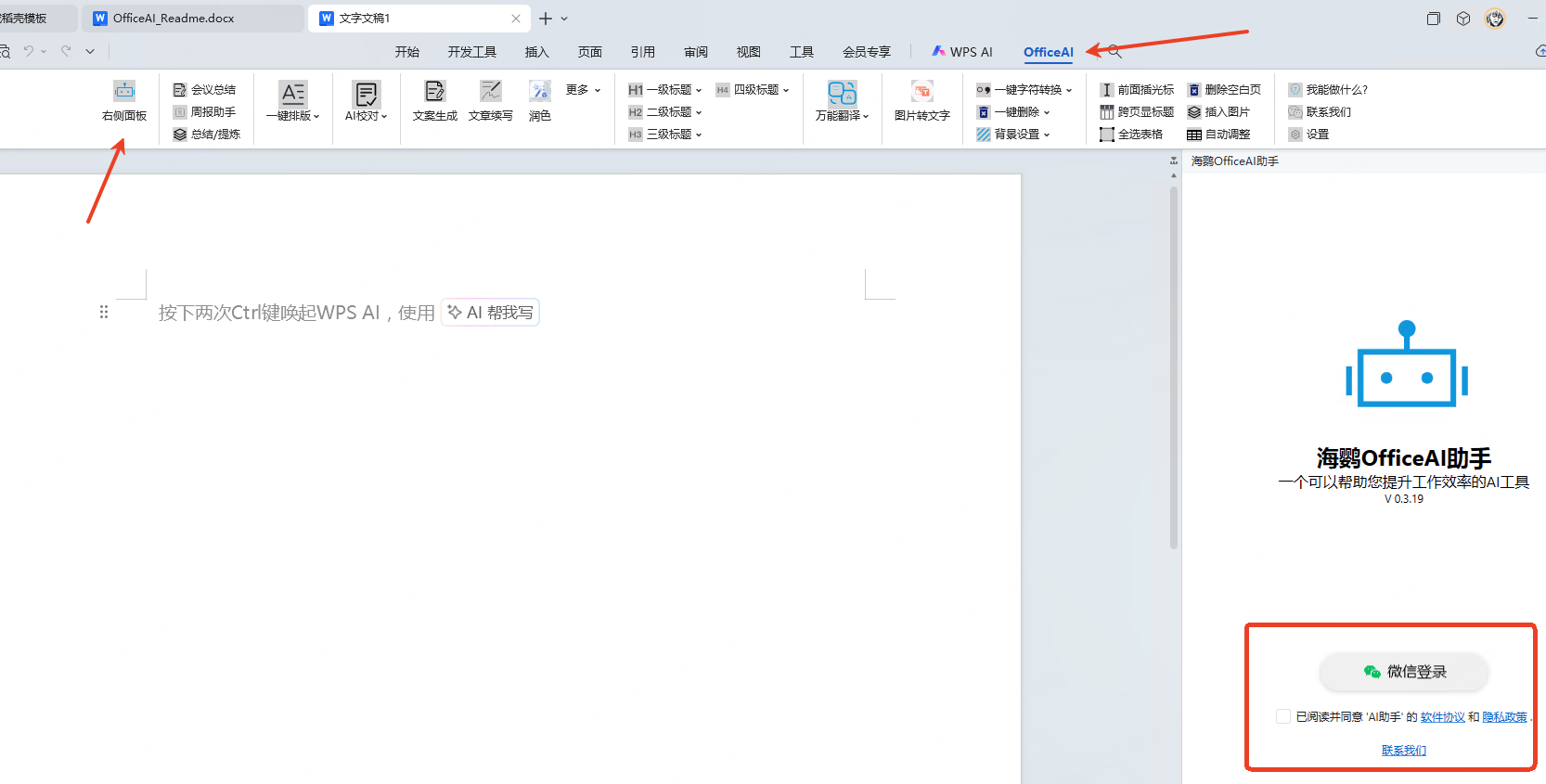Viewport: 1546px width, 784px height.
Task: Switch to the 页面 ribbon tab
Action: (x=590, y=52)
